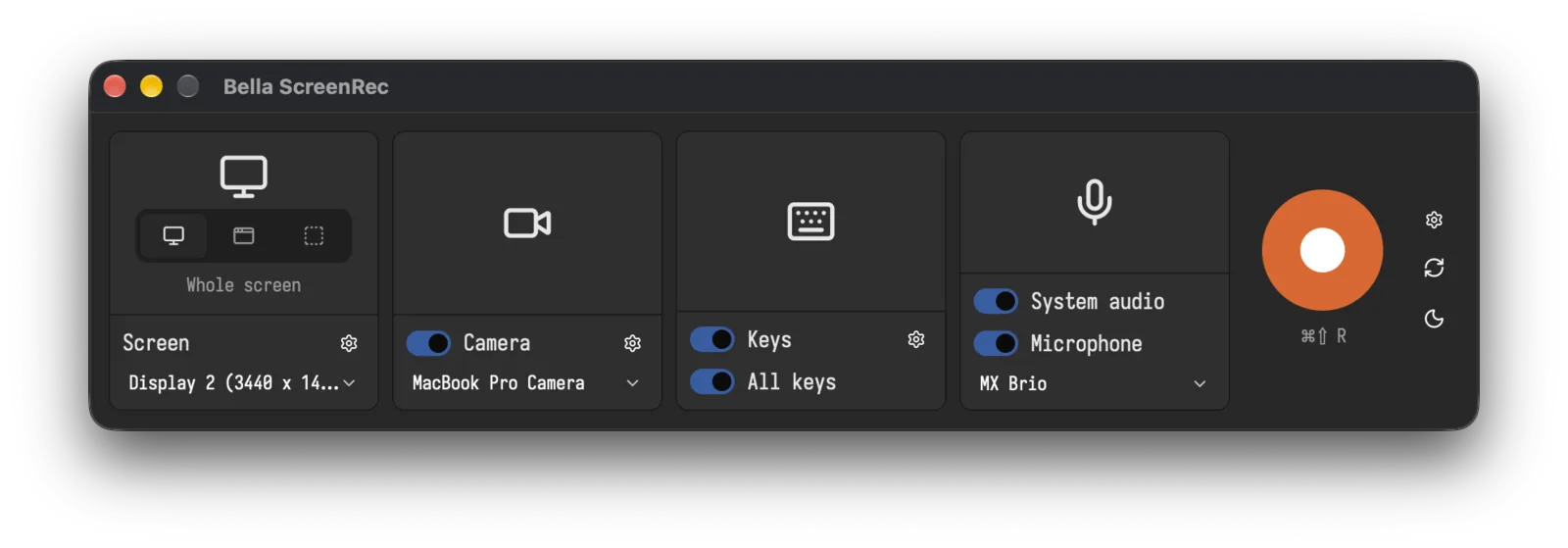Screen dimensions: 1568x548
Task: Switch off the All keys toggle
Action: pyautogui.click(x=712, y=381)
